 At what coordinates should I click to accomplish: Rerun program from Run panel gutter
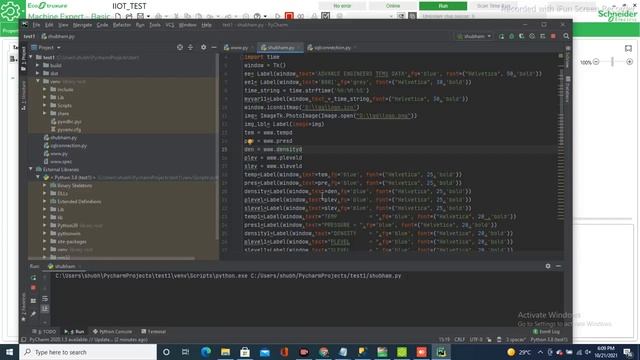coord(33,278)
